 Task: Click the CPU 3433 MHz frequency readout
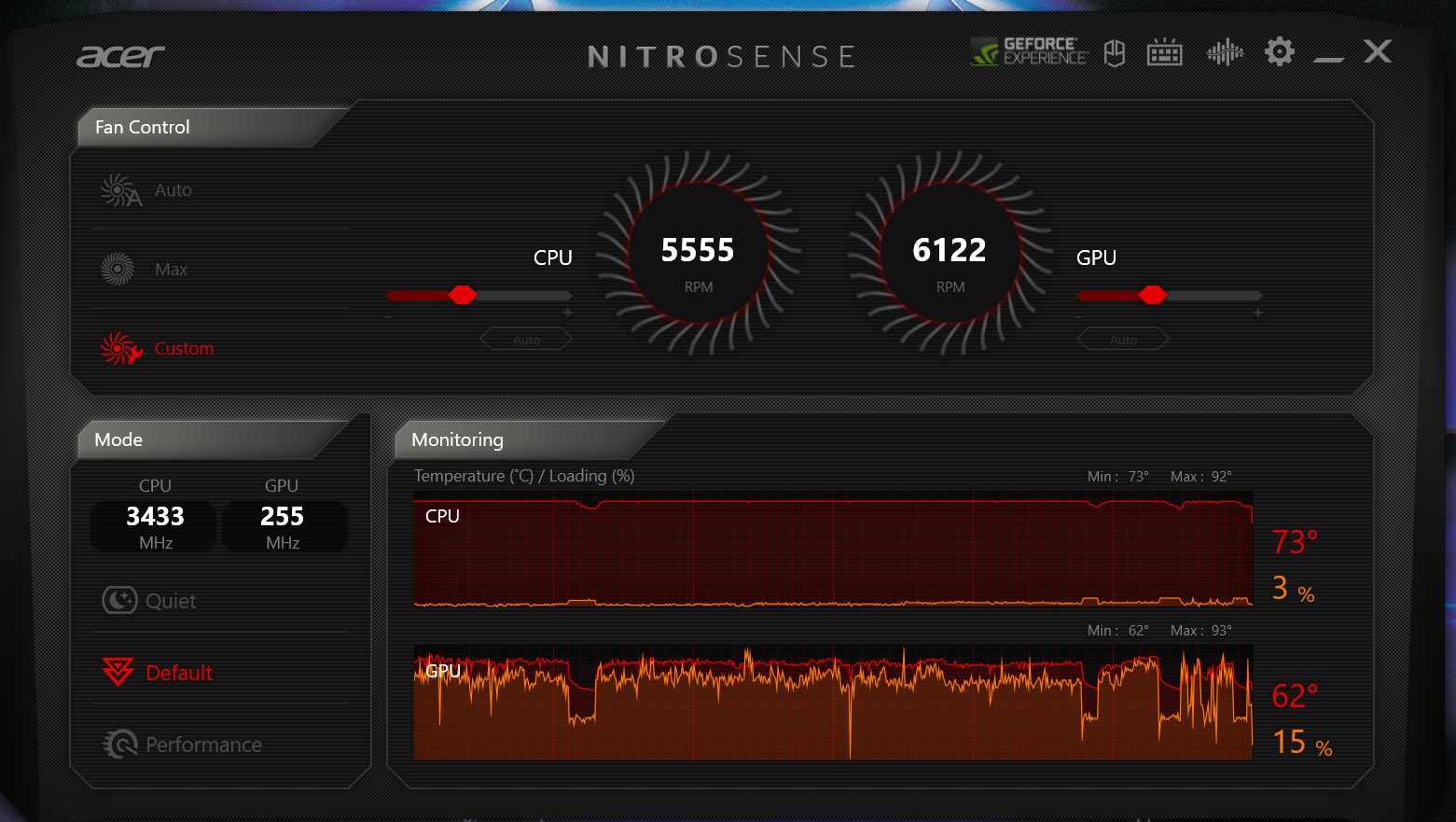tap(155, 526)
